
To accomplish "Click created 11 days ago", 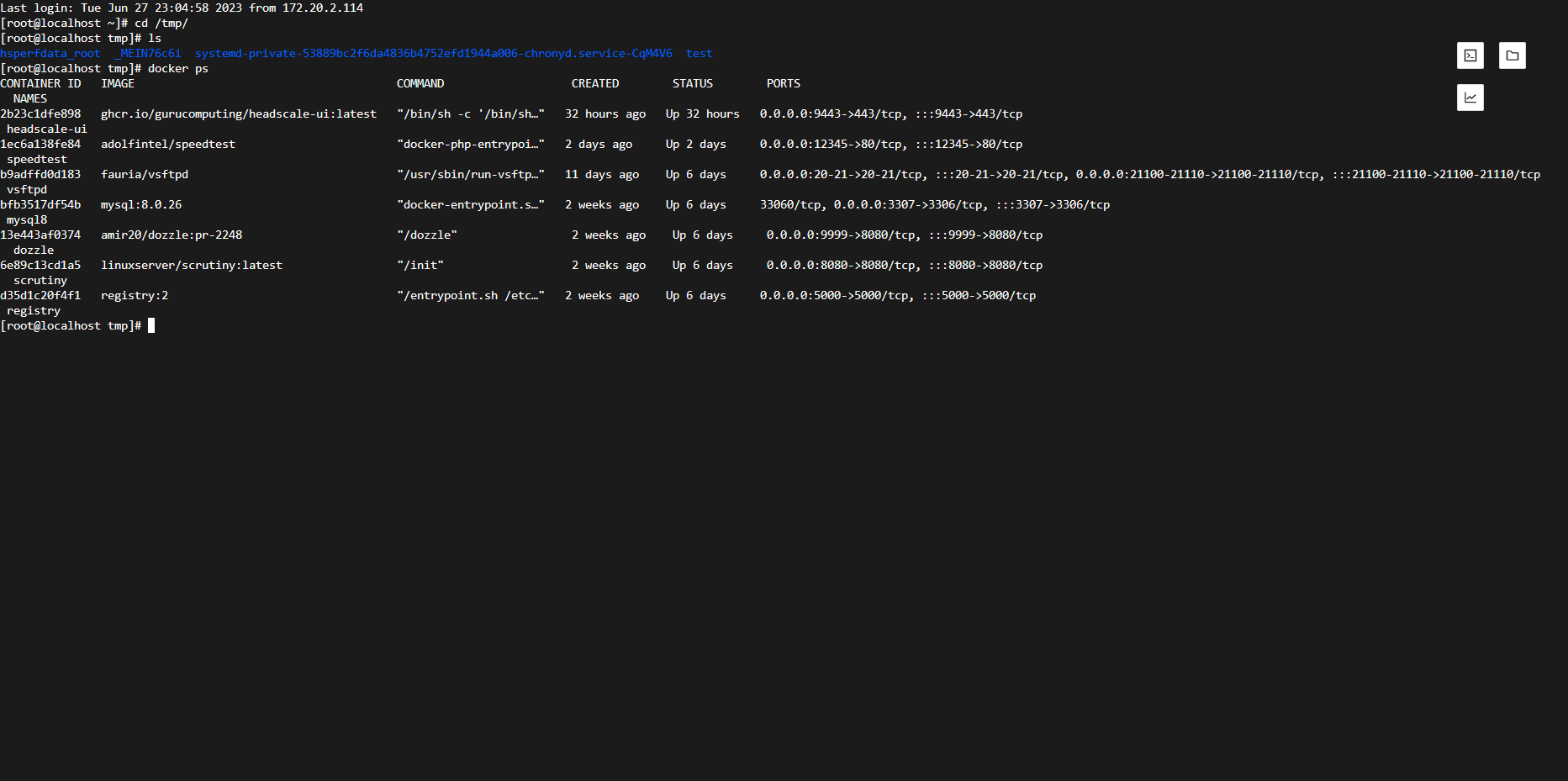I will pos(602,174).
